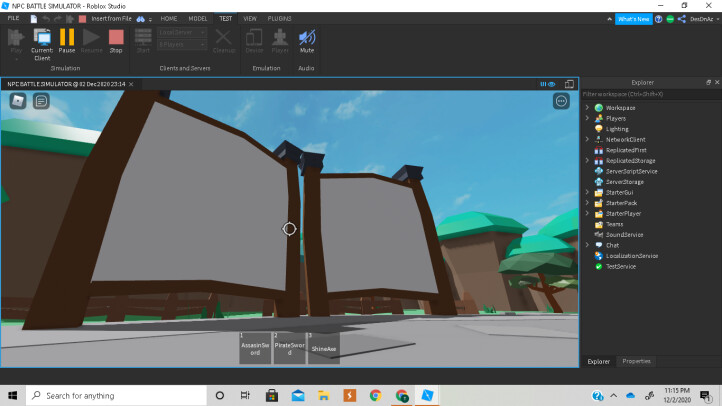Collapse the ribbon with the up chevron
This screenshot has width=722, height=406.
610,19
